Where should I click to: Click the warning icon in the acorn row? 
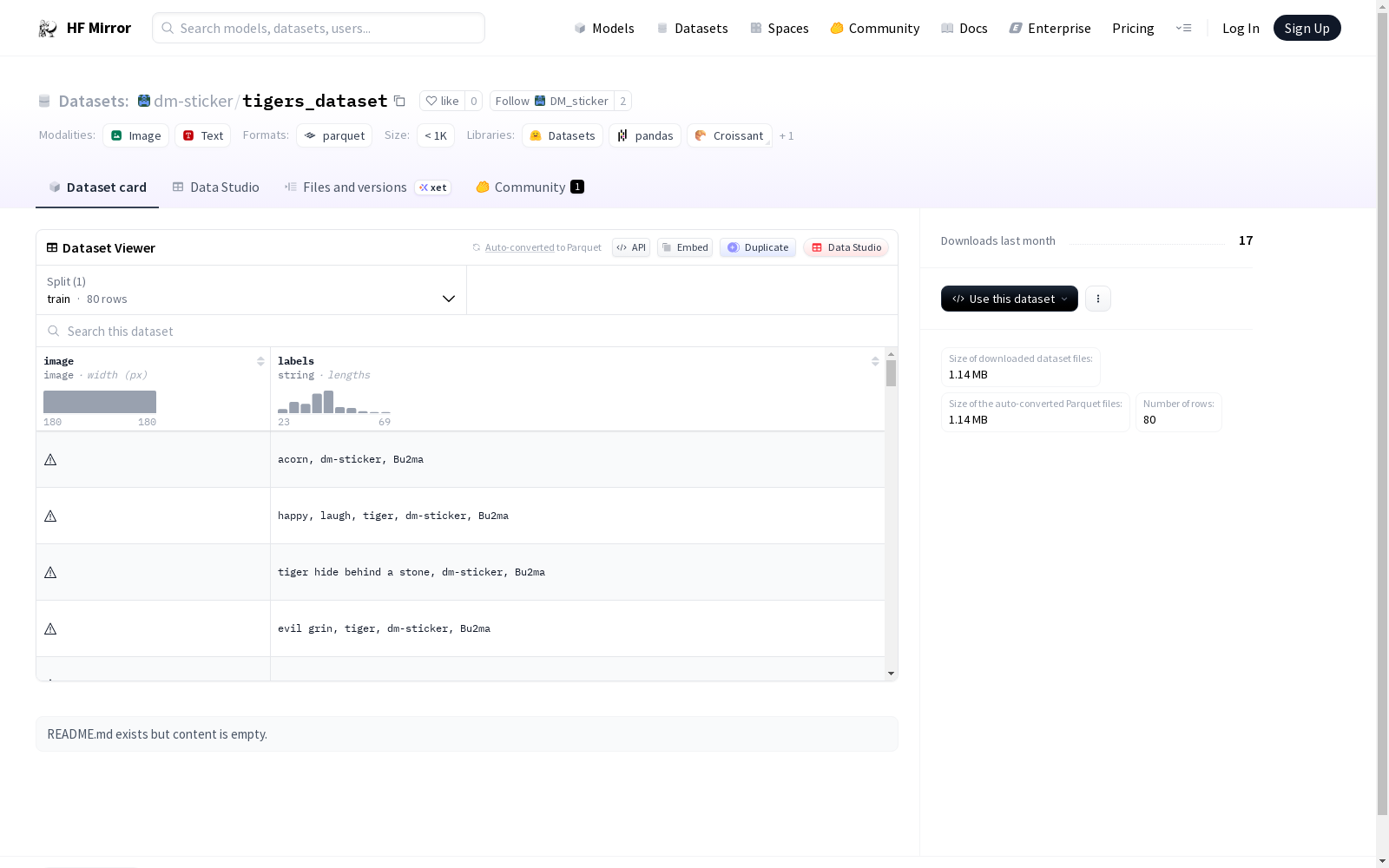pos(50,459)
